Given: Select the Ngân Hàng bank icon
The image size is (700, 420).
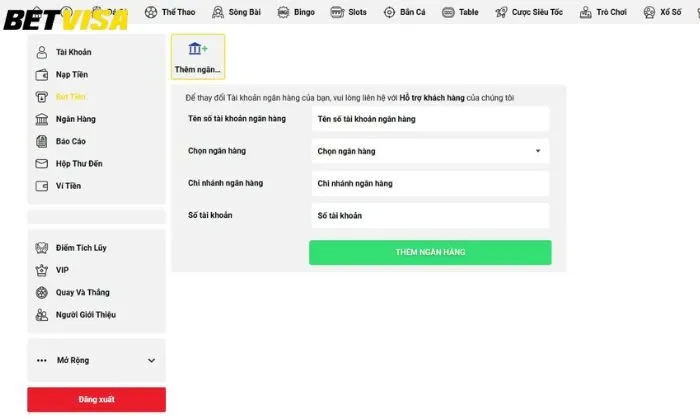Looking at the screenshot, I should point(41,119).
